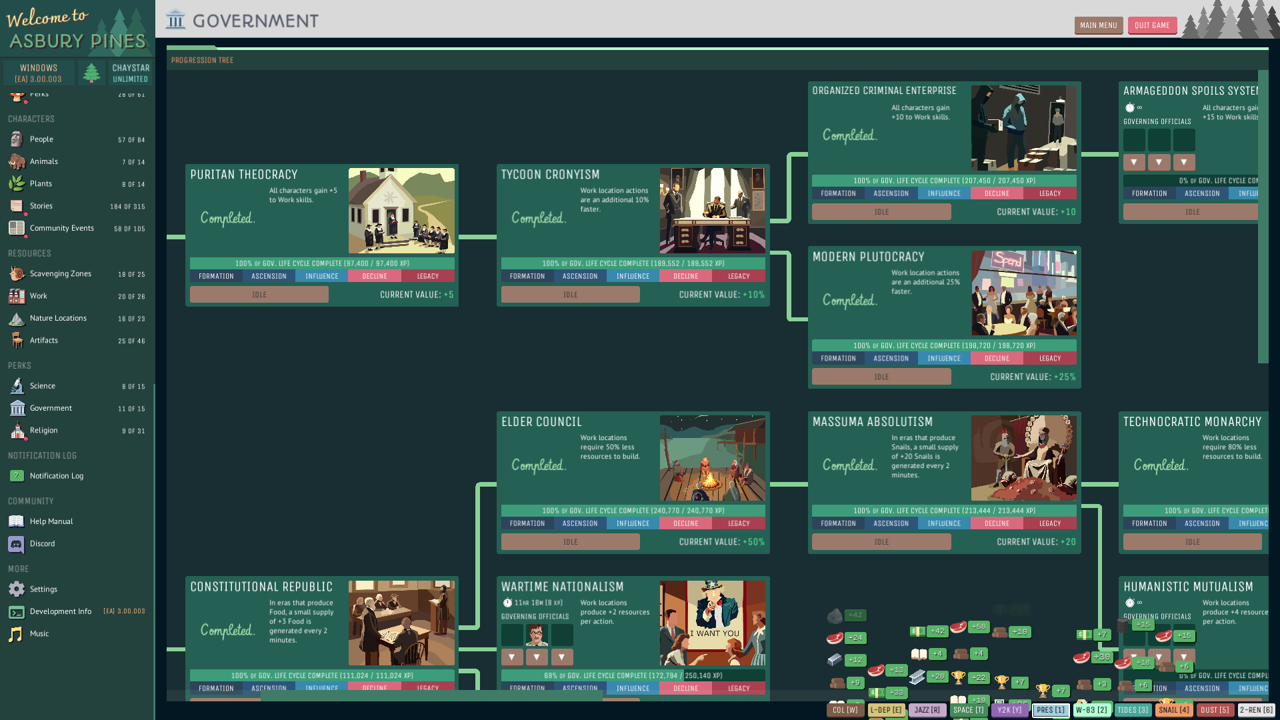Click the pine tree icon in header
Image resolution: width=1280 pixels, height=720 pixels.
click(92, 73)
